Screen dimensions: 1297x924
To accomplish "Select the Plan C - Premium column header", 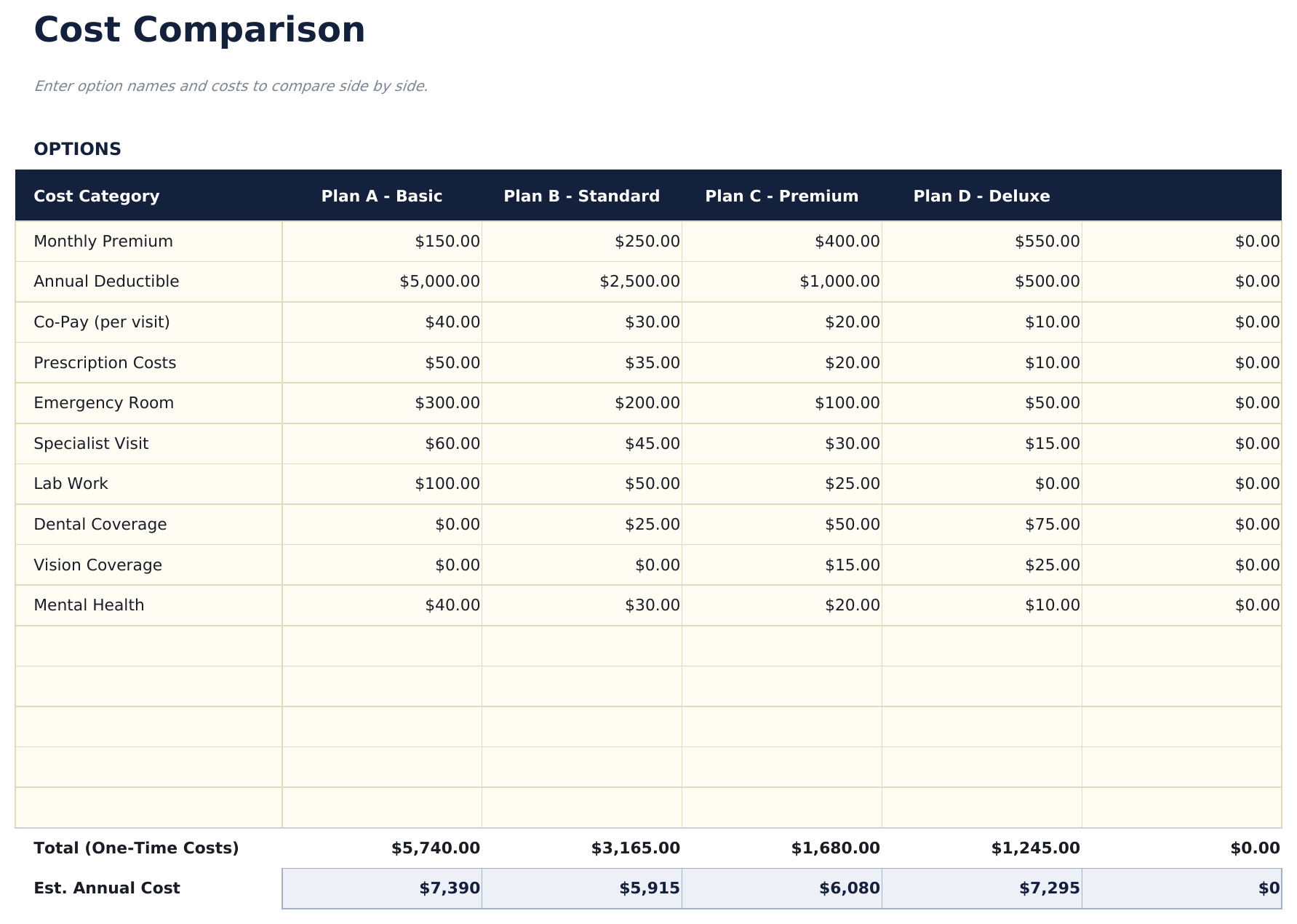I will pos(781,195).
